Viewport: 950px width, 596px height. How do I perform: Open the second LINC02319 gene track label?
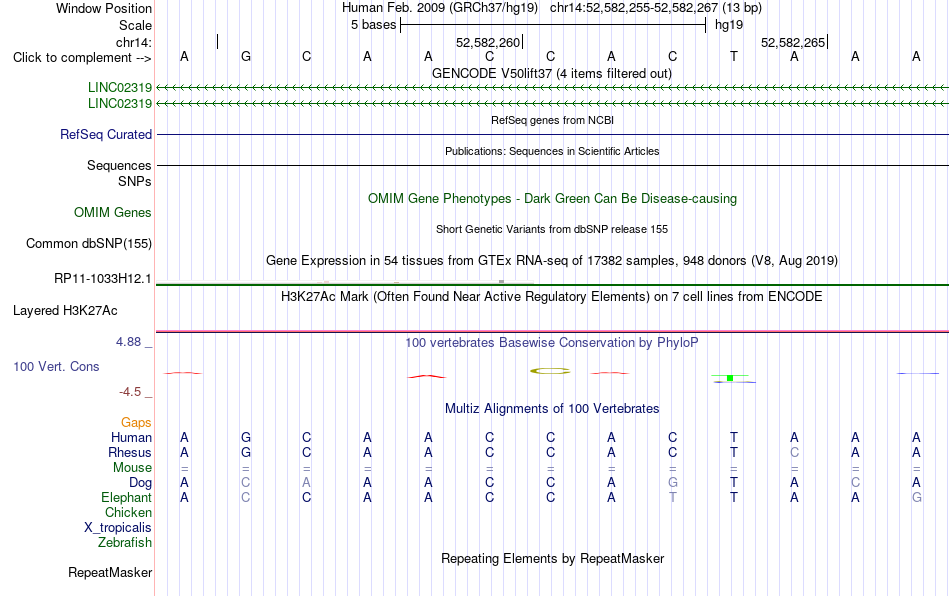[120, 104]
